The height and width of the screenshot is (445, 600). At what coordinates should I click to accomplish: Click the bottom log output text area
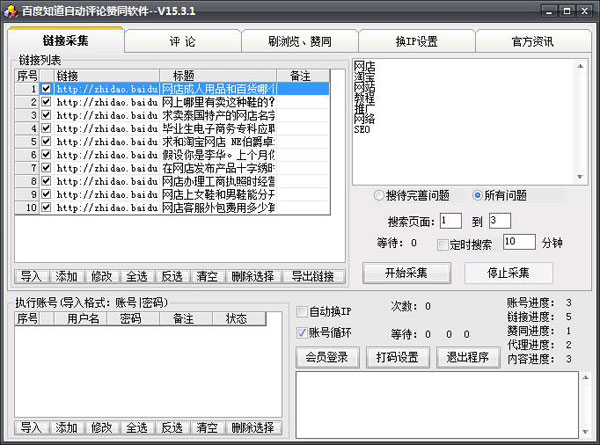(437, 404)
